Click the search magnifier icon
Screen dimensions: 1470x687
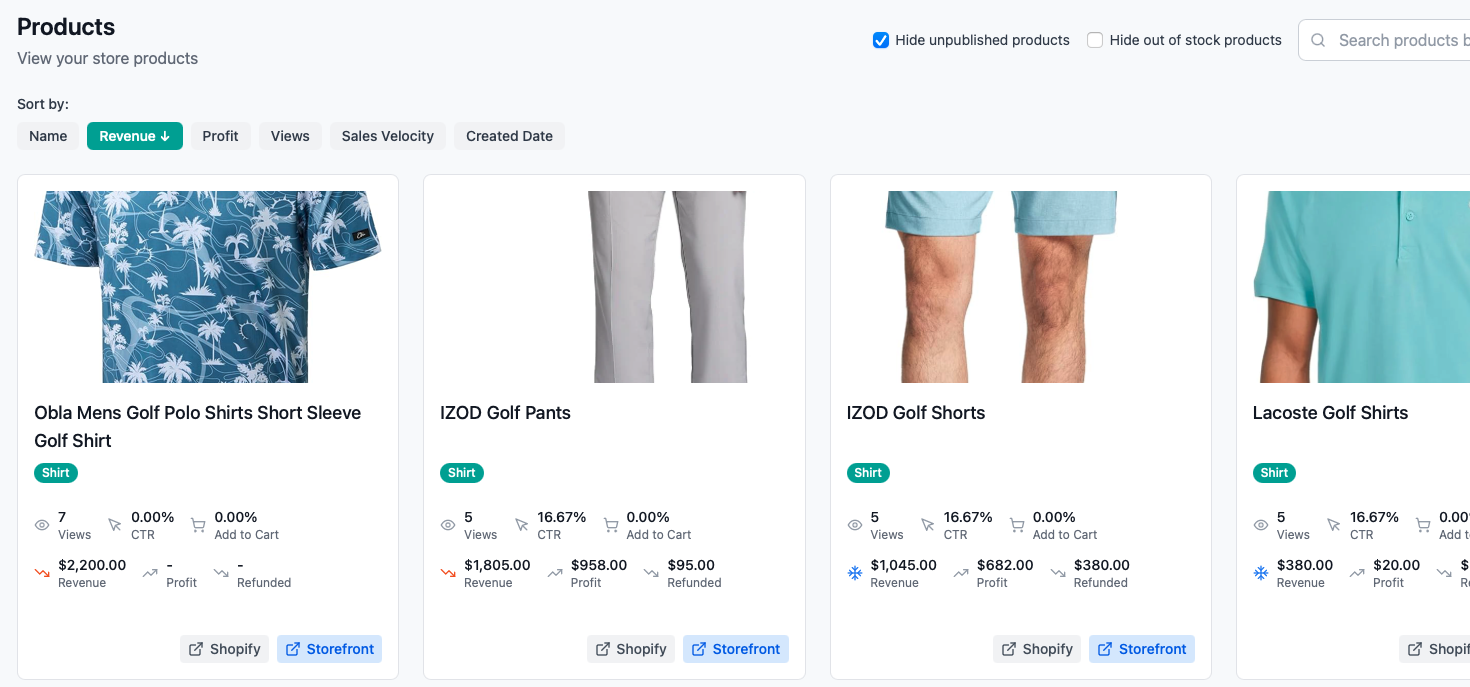1317,40
